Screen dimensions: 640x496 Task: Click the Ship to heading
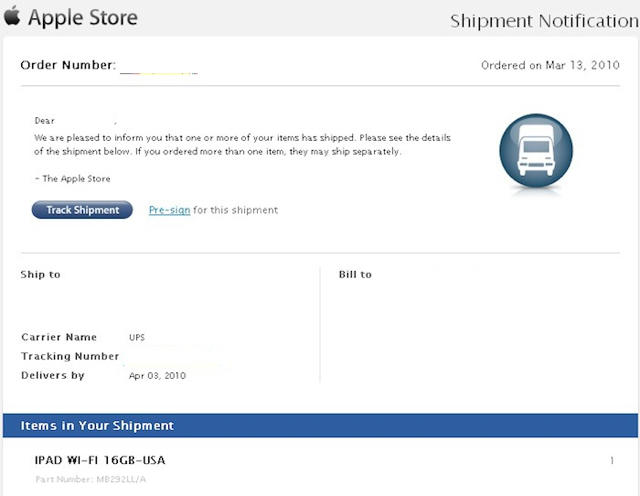(x=41, y=274)
